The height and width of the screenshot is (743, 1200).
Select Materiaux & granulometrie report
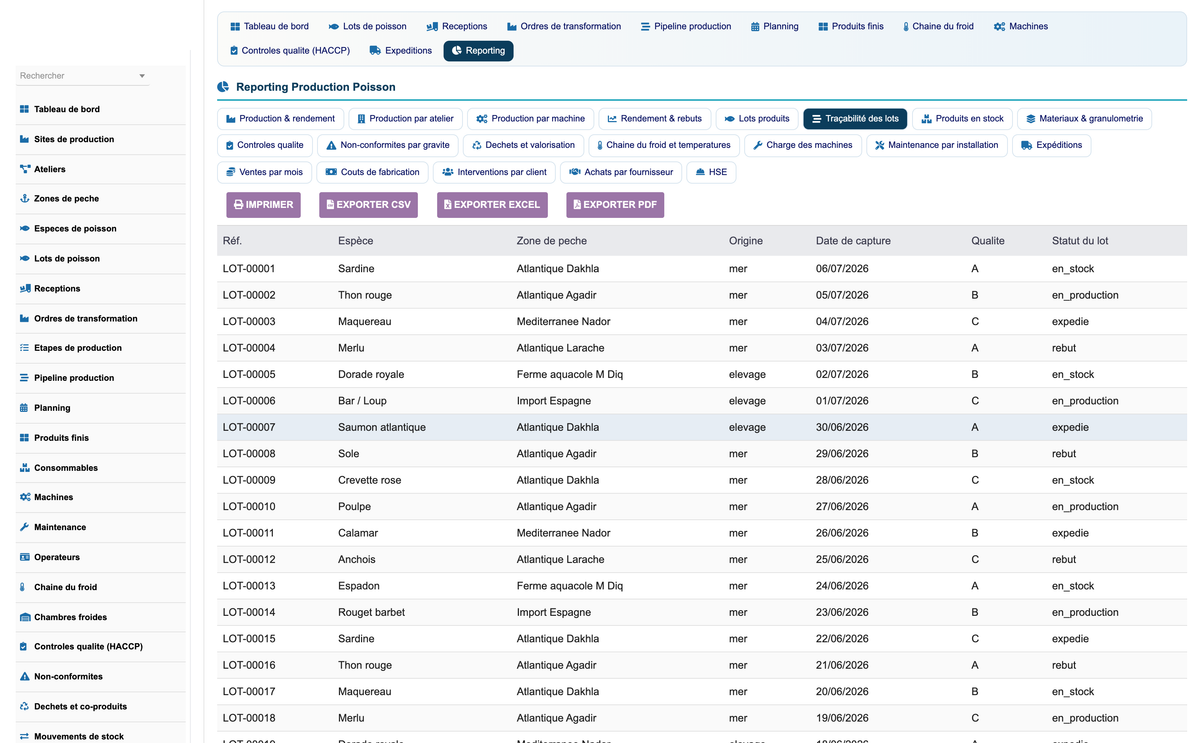[1085, 119]
